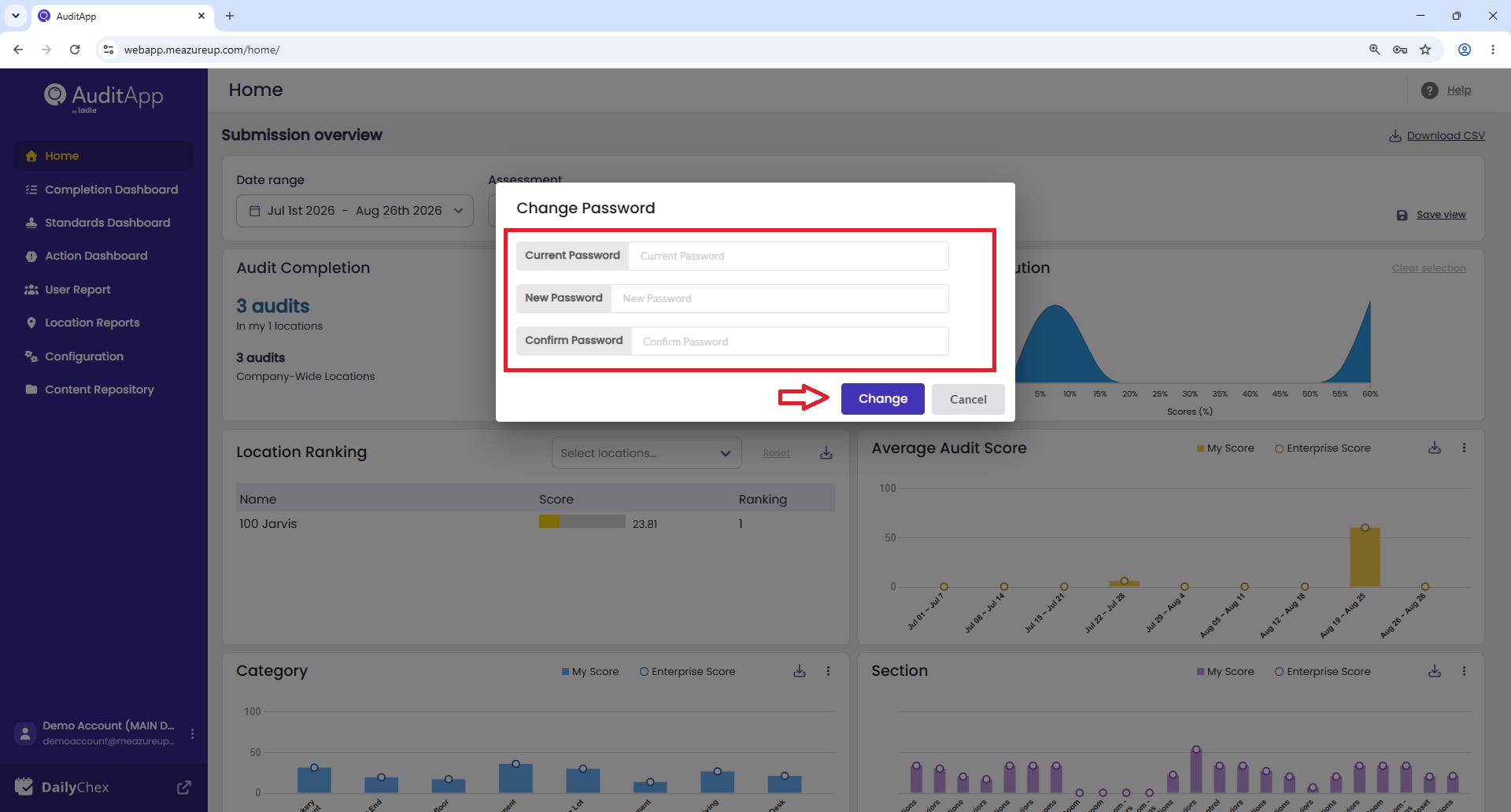This screenshot has height=812, width=1511.
Task: Open the Home sidebar item
Action: (103, 156)
